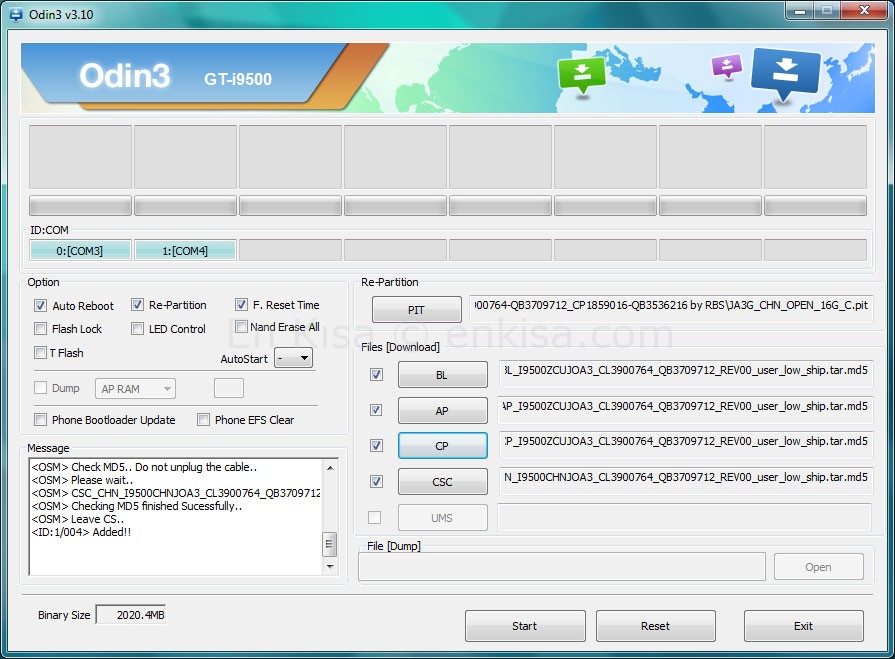Click the CP file path field
The image size is (895, 659).
685,445
